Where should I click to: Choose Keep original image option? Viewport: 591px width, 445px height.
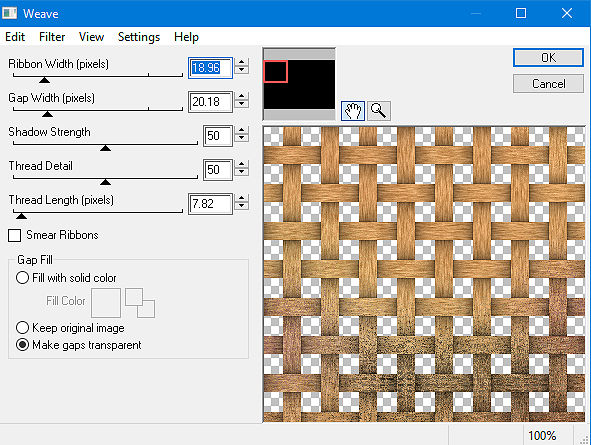coord(22,327)
